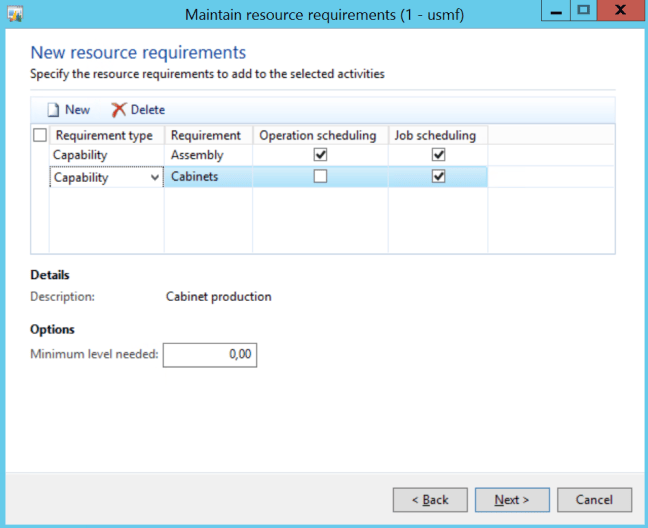
Task: Minimize the Maintain resource requirements window
Action: (556, 10)
